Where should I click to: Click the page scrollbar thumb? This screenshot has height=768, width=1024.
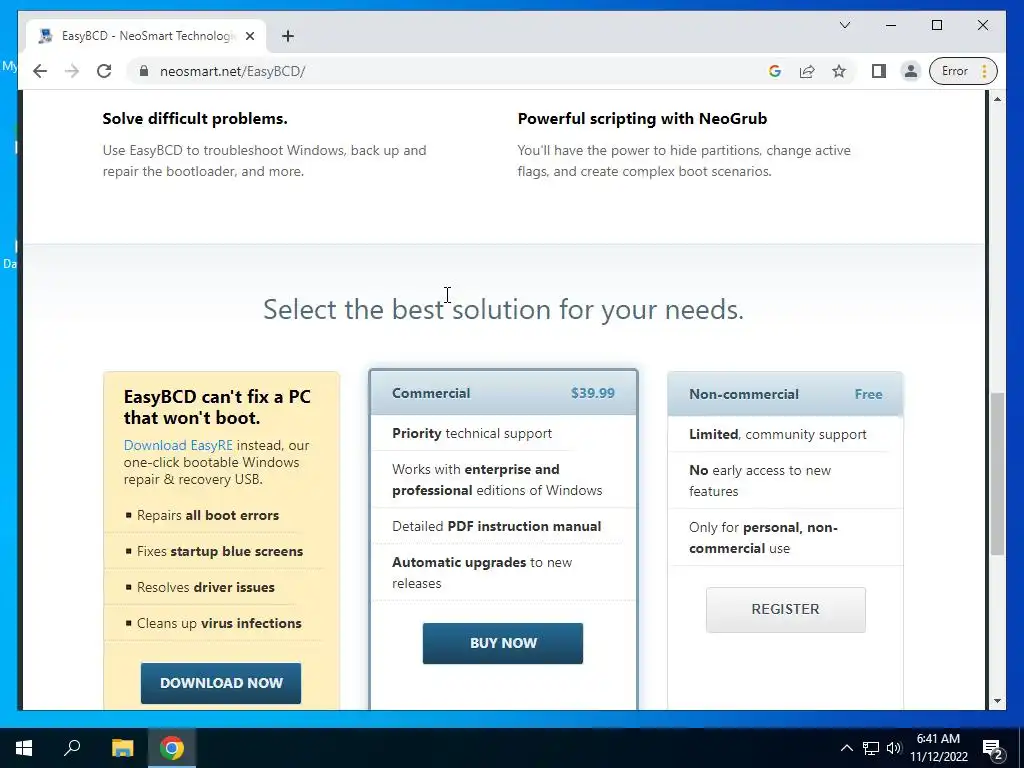pyautogui.click(x=997, y=473)
